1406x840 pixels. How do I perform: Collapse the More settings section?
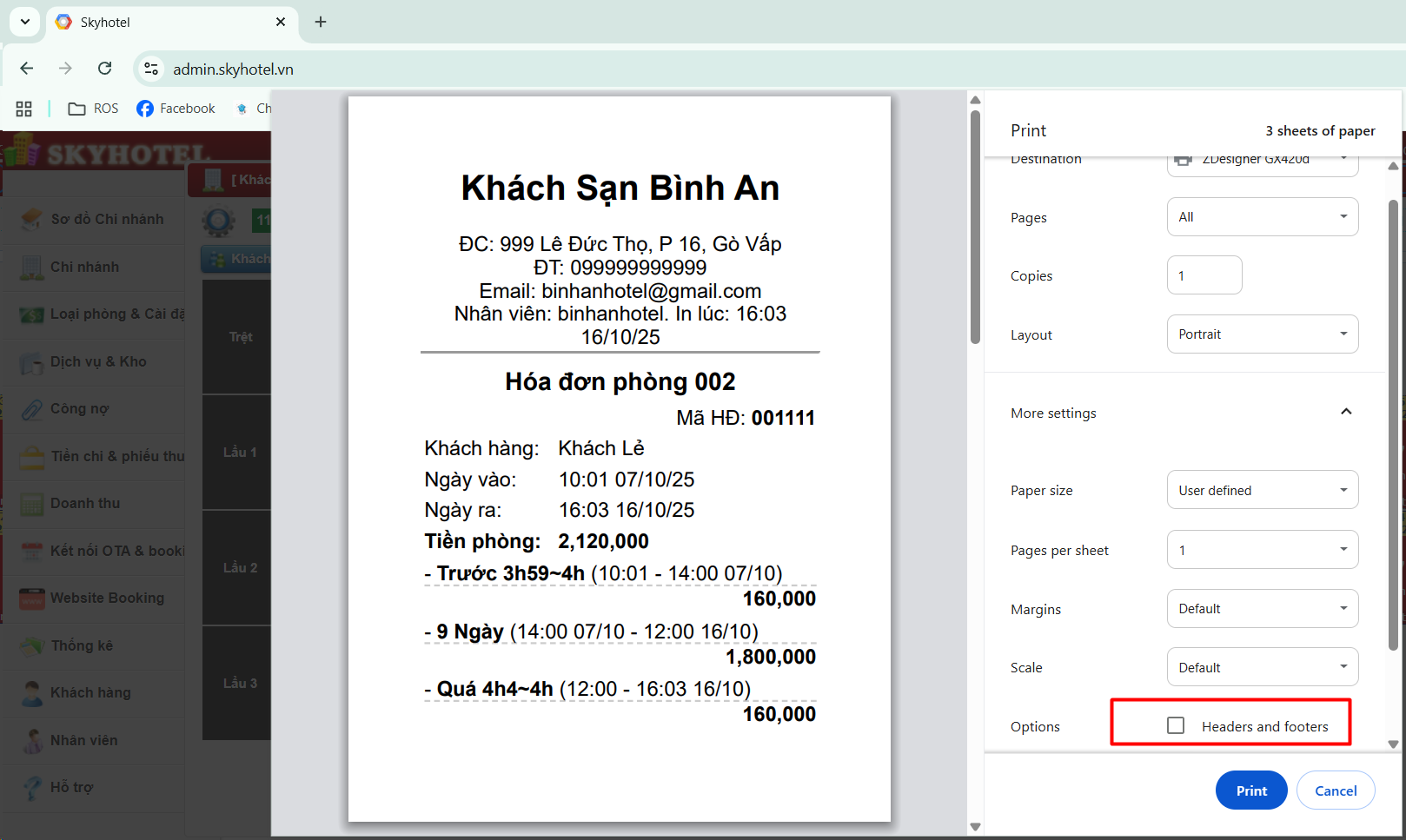(x=1345, y=412)
